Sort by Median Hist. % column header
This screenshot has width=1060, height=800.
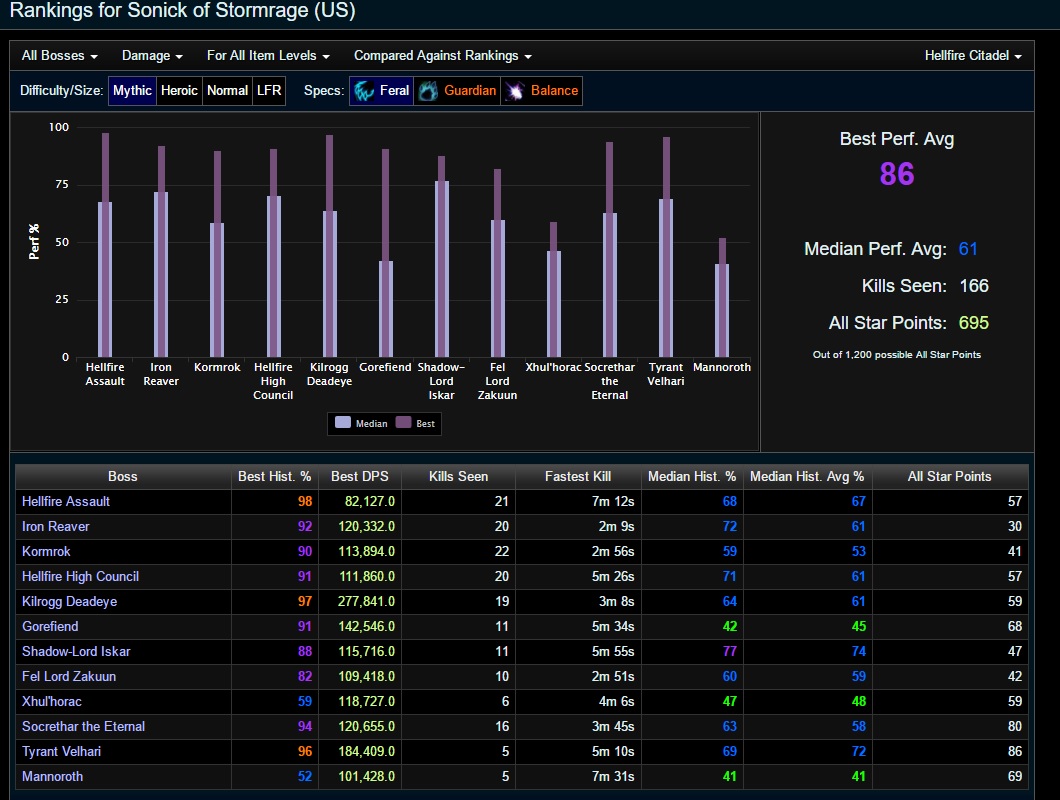pos(692,476)
